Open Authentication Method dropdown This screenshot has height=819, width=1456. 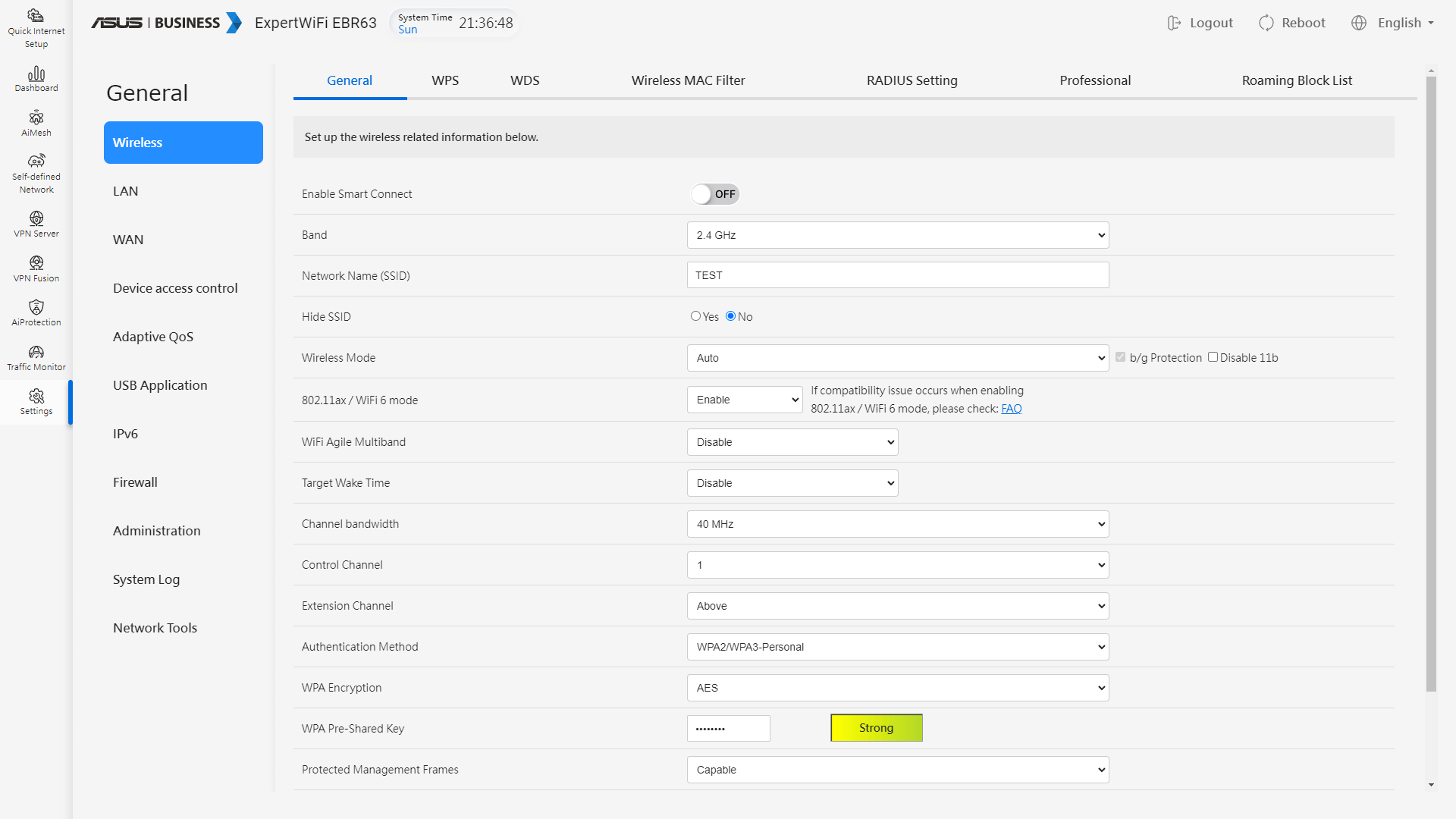tap(898, 647)
